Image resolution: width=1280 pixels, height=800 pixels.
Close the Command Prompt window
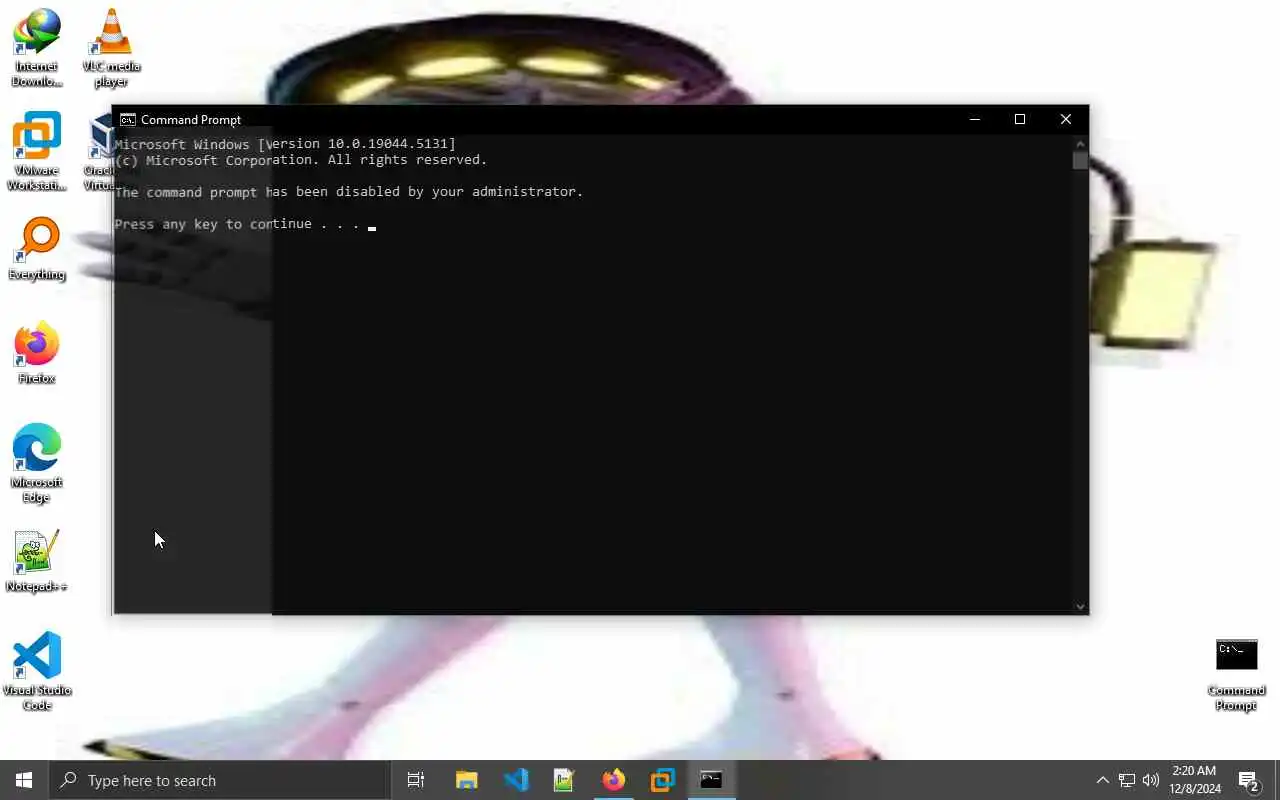point(1066,119)
